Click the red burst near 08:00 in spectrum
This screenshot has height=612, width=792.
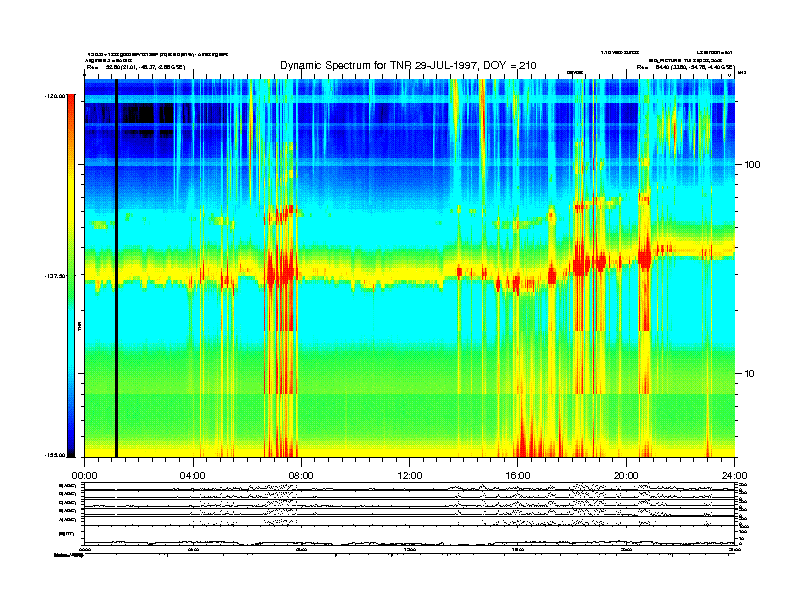283,268
